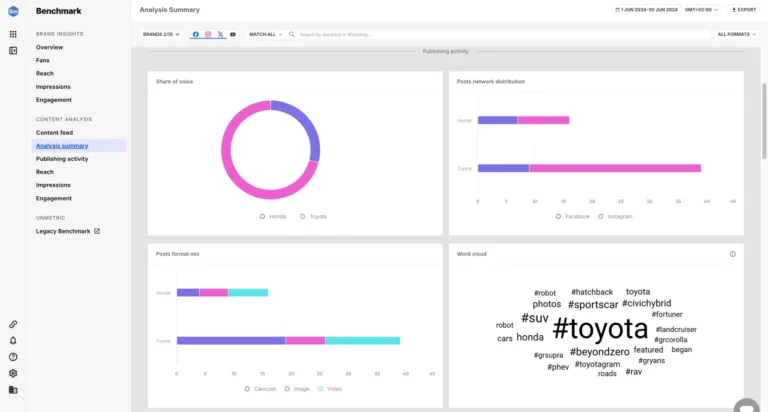768x412 pixels.
Task: Open the date range picker
Action: click(647, 10)
